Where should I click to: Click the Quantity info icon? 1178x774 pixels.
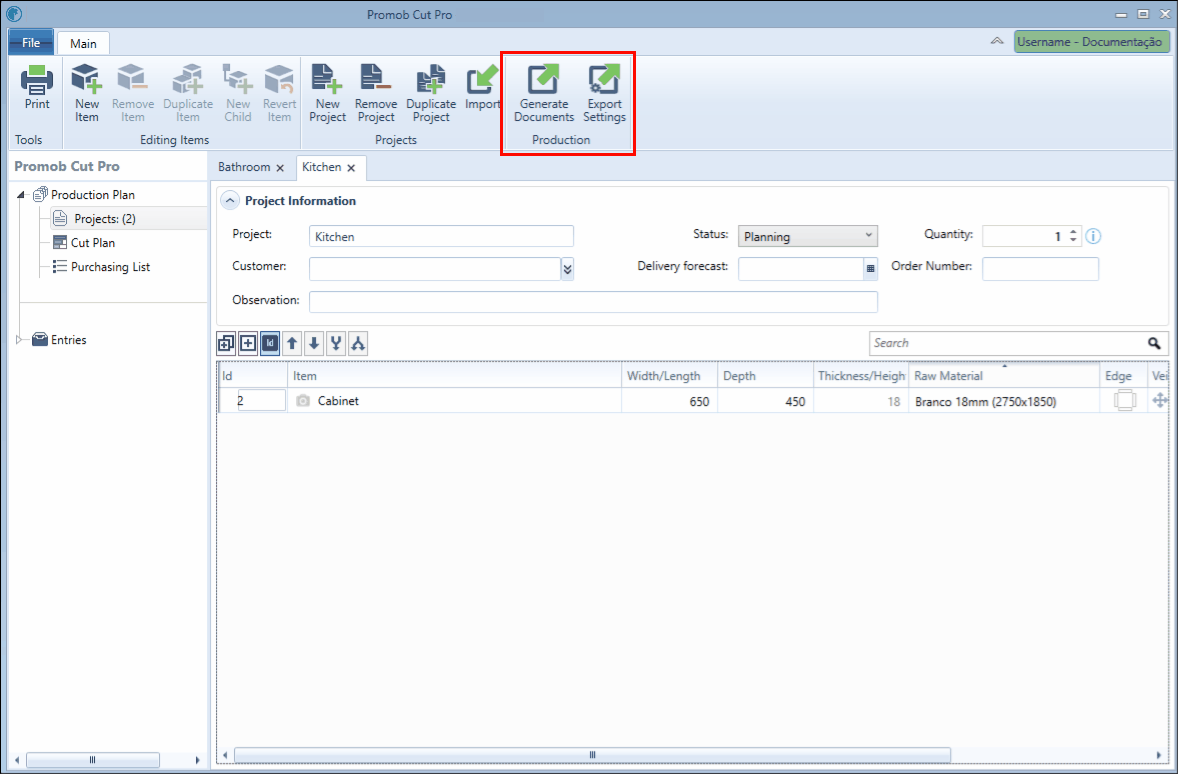1093,236
